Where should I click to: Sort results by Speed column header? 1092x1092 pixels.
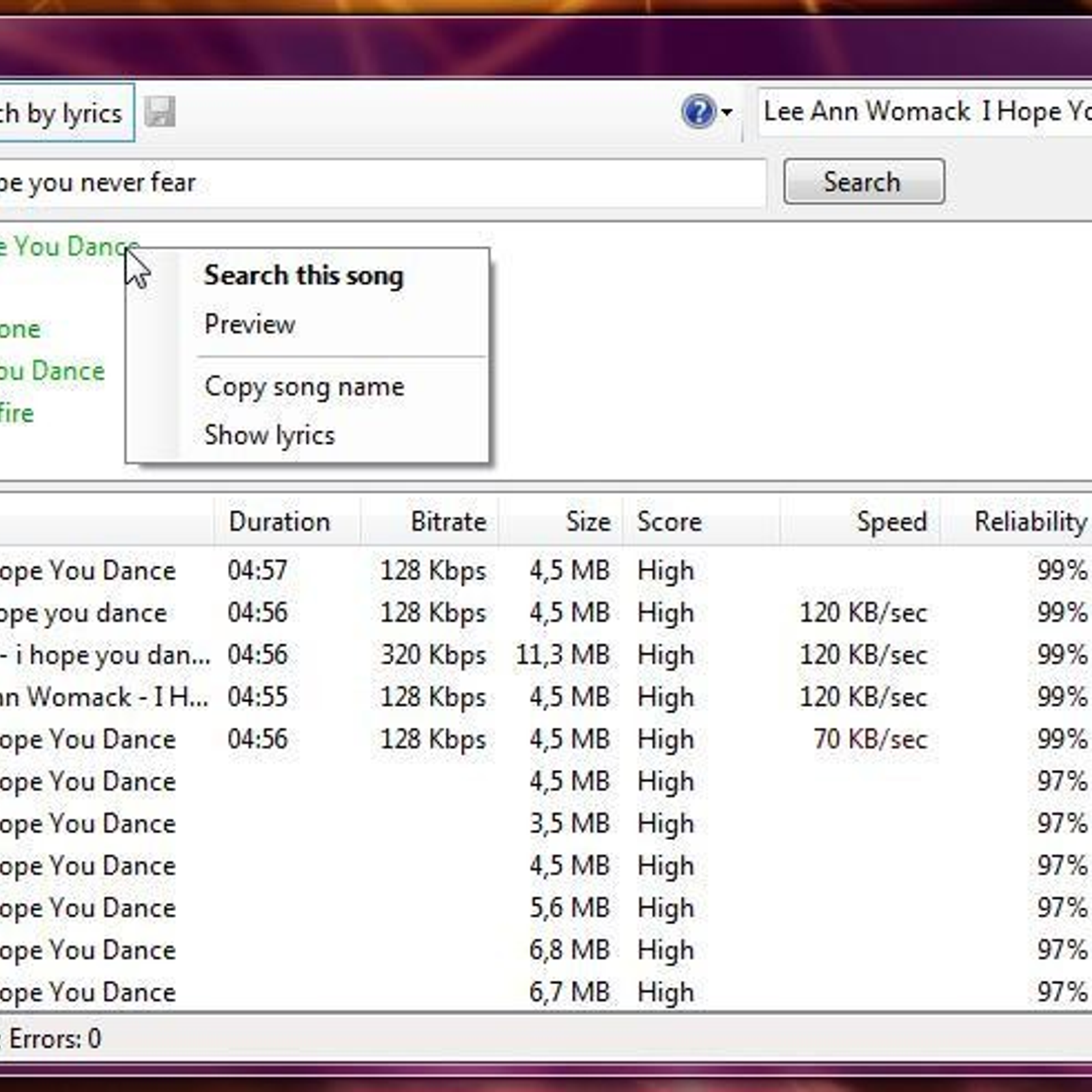[x=860, y=521]
